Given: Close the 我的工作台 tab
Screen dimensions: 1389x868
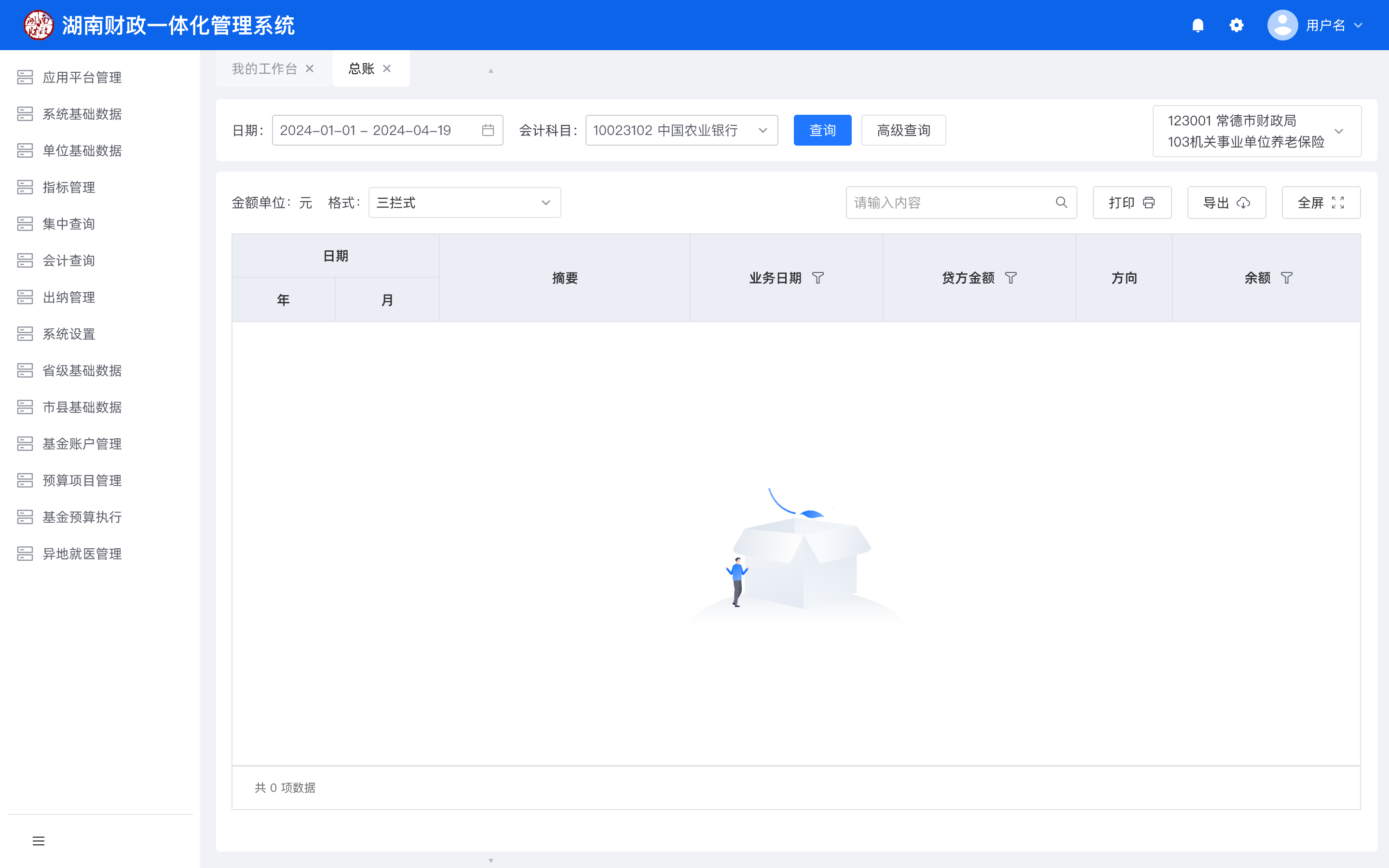Looking at the screenshot, I should pos(310,69).
